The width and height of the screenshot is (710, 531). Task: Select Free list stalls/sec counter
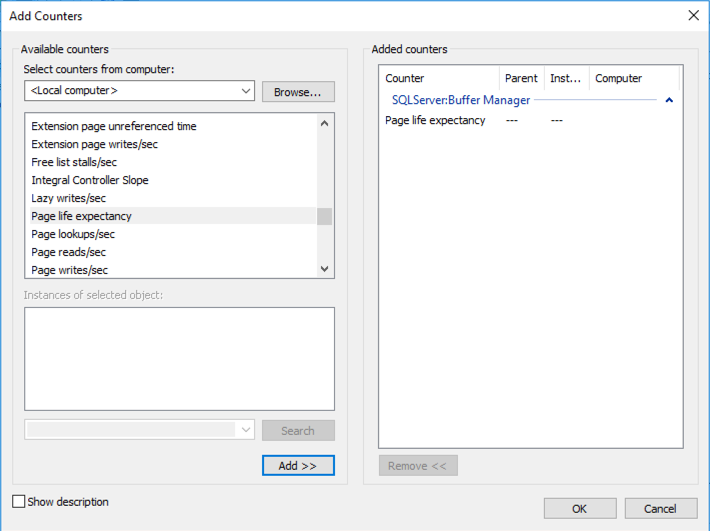[173, 162]
